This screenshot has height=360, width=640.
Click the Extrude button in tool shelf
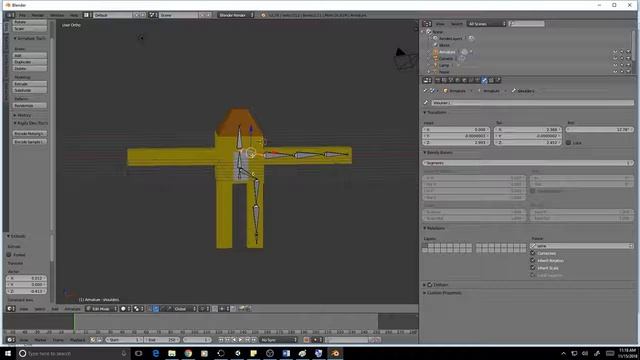click(30, 84)
